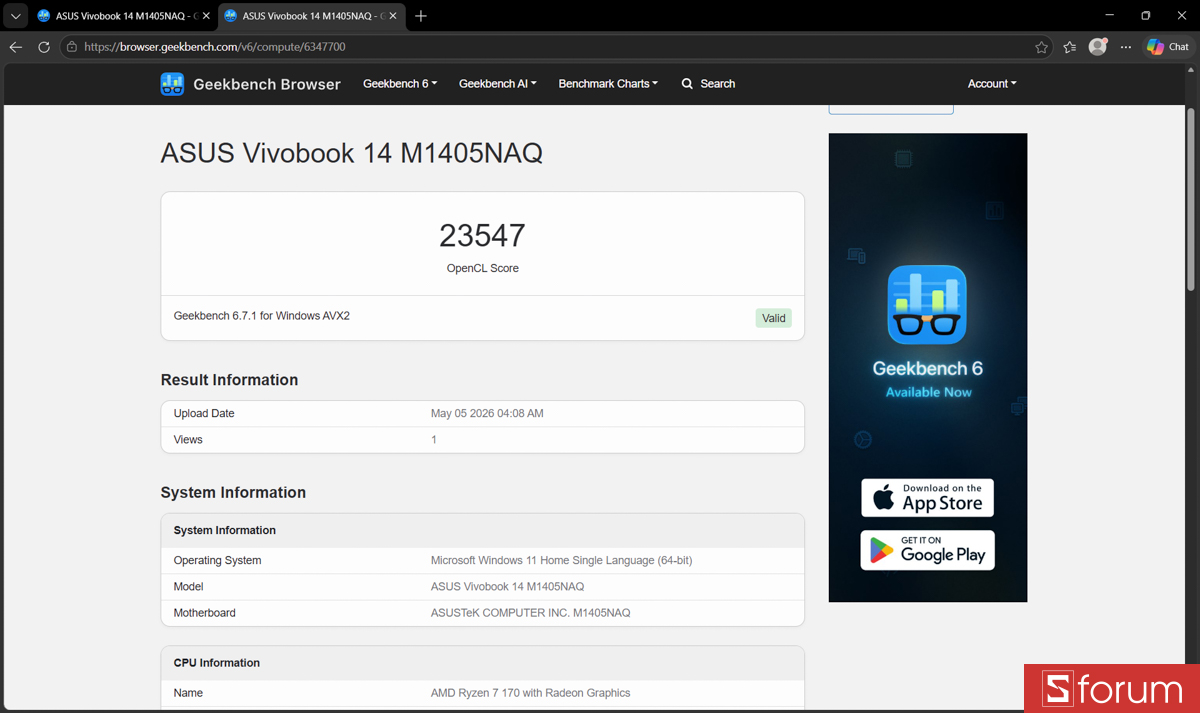
Task: Open the tab list chevron
Action: pos(15,16)
